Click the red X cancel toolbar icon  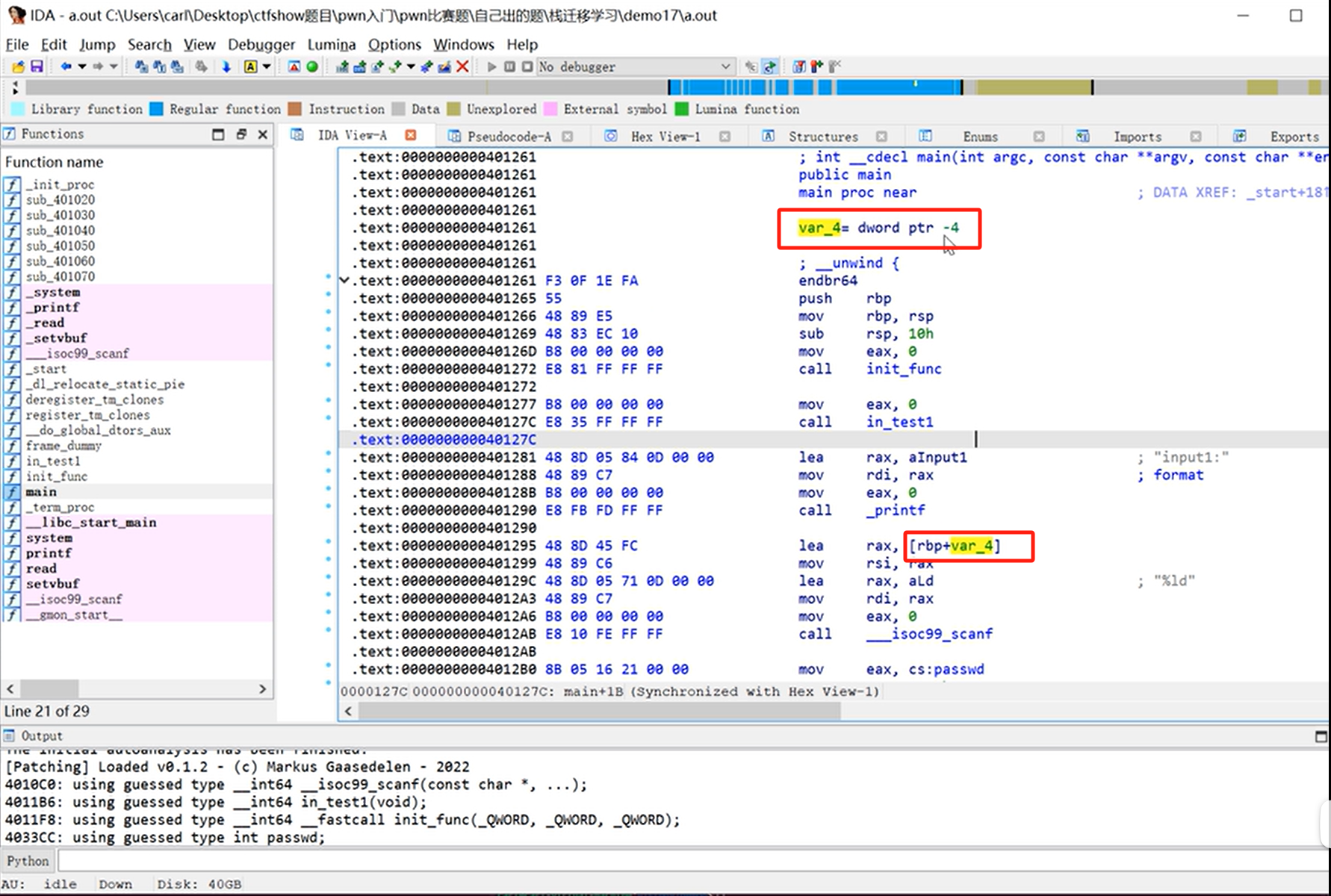[462, 66]
